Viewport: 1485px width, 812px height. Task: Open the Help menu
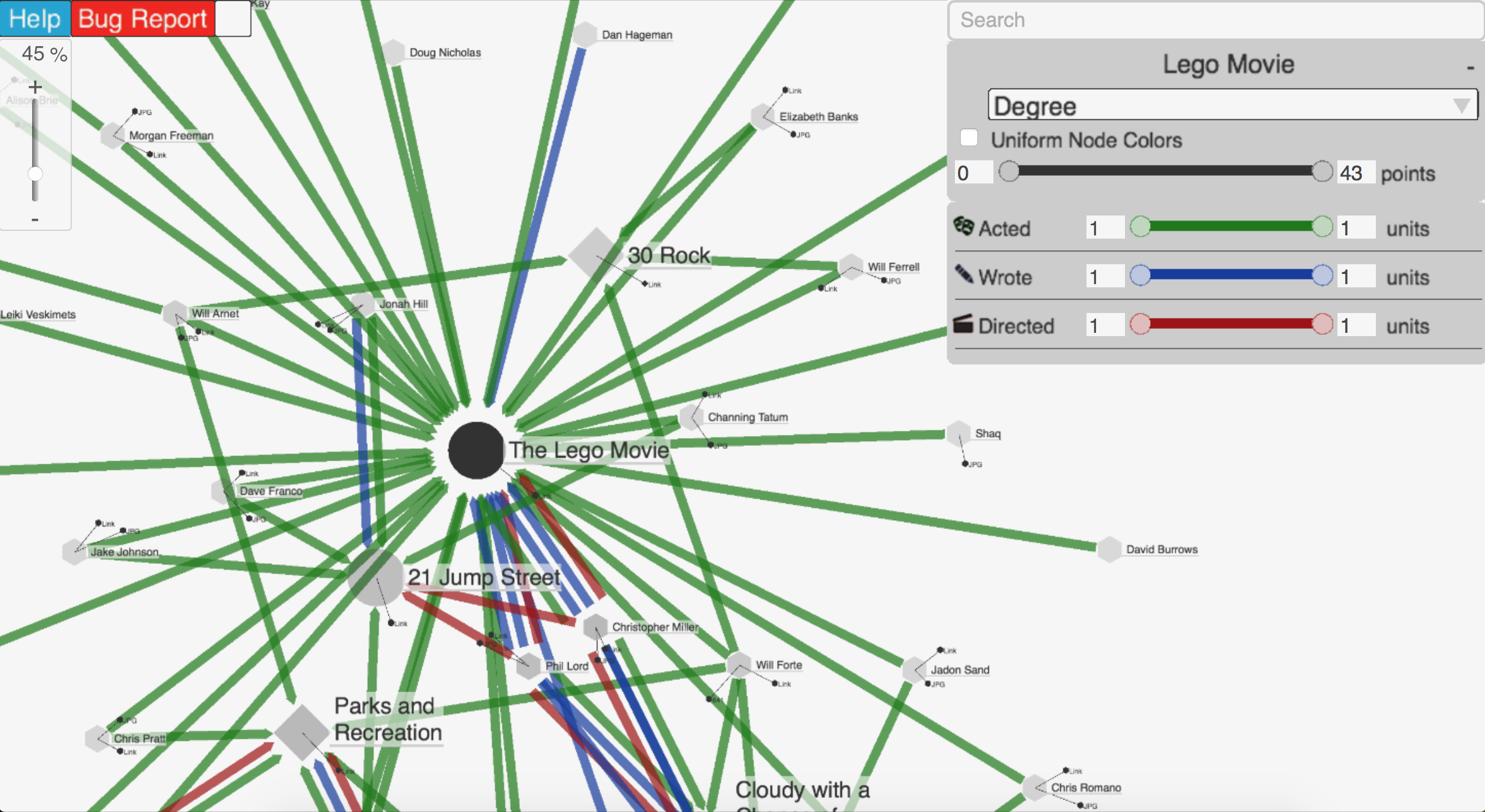pos(35,19)
